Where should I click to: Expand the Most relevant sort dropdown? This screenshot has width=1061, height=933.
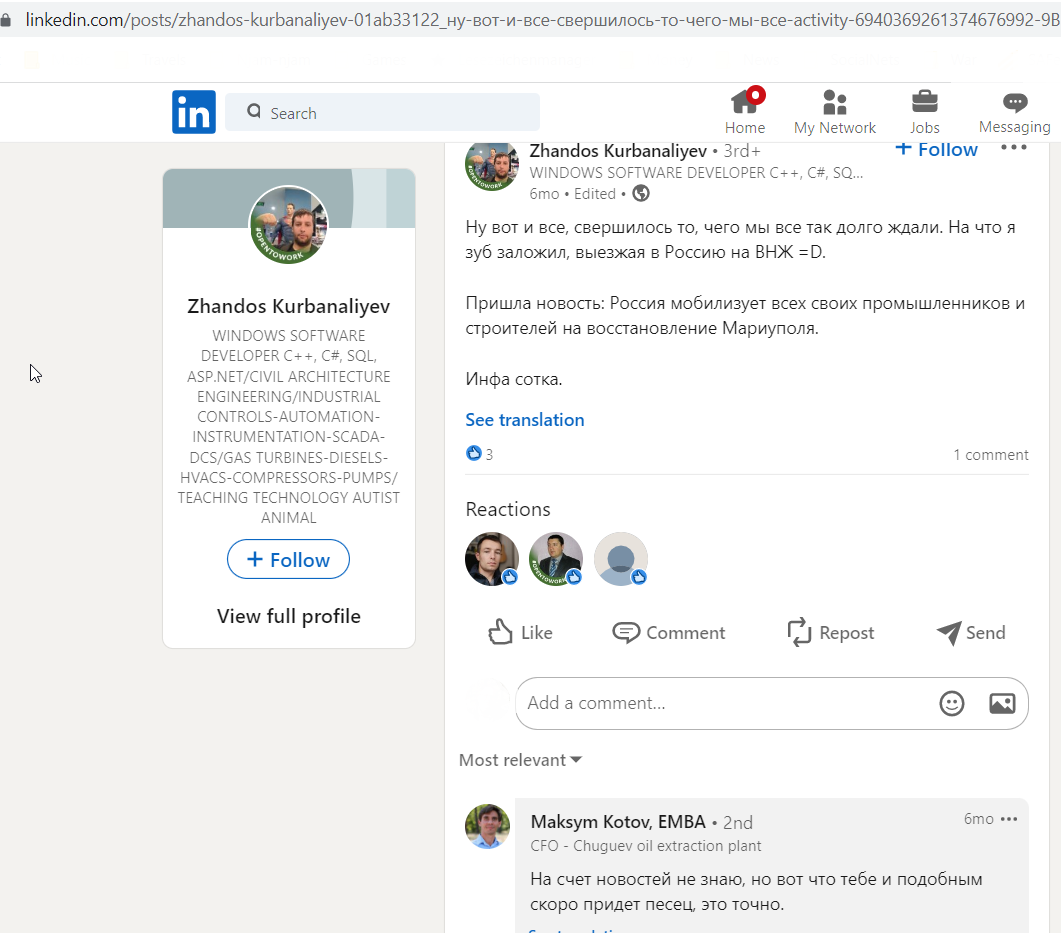pyautogui.click(x=520, y=760)
